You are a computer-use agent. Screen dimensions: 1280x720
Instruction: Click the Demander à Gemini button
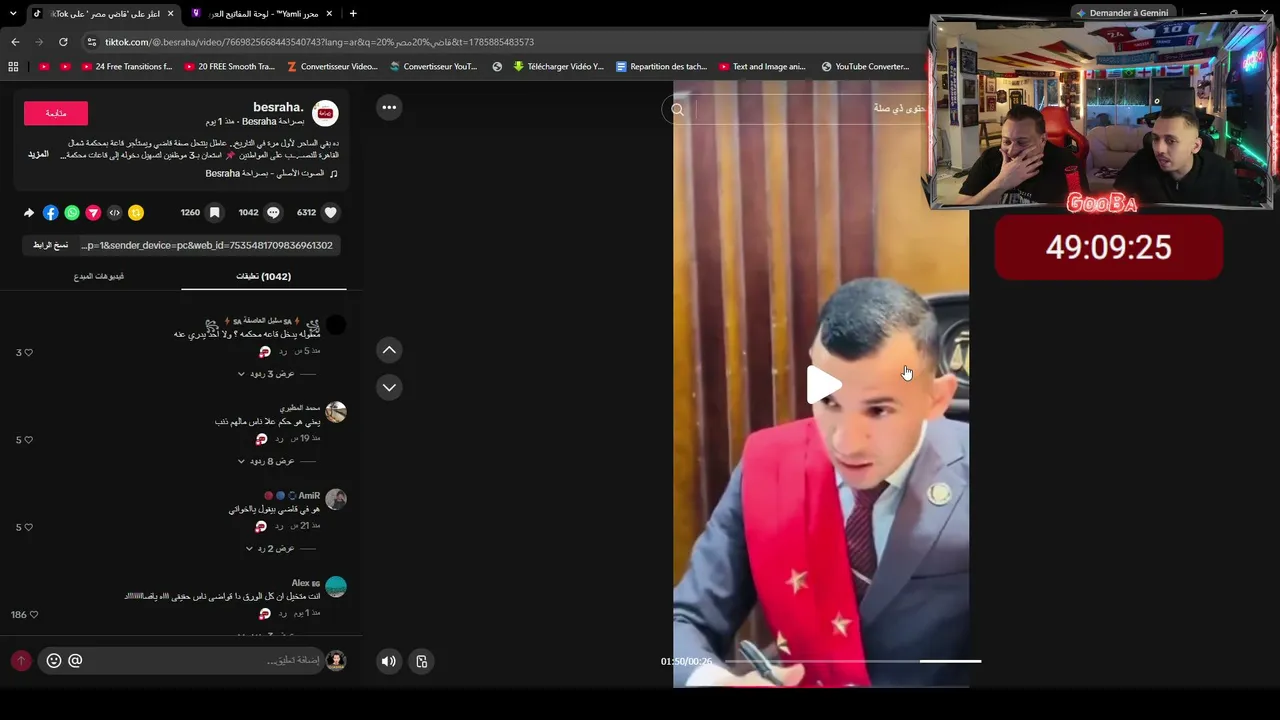pos(1122,13)
